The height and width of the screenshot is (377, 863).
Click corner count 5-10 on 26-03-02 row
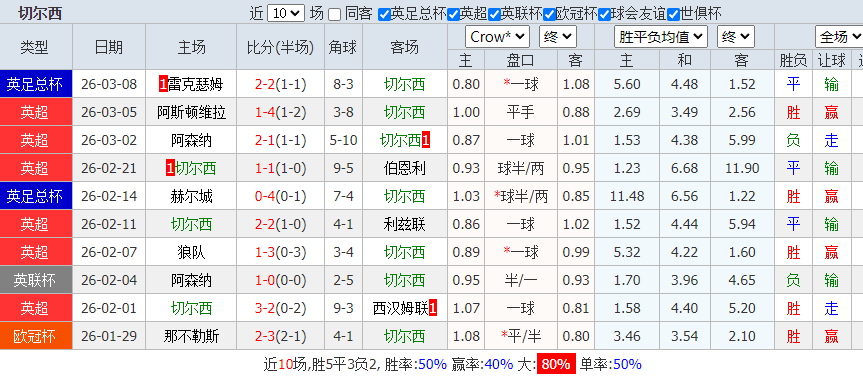343,140
